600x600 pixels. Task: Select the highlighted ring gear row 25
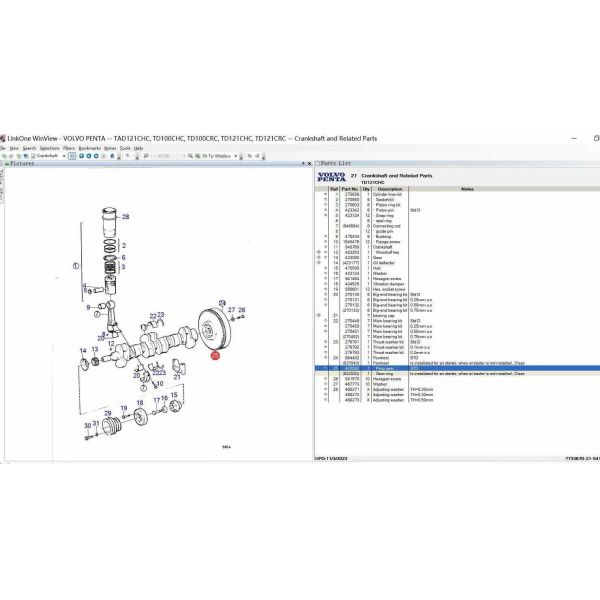(x=457, y=368)
